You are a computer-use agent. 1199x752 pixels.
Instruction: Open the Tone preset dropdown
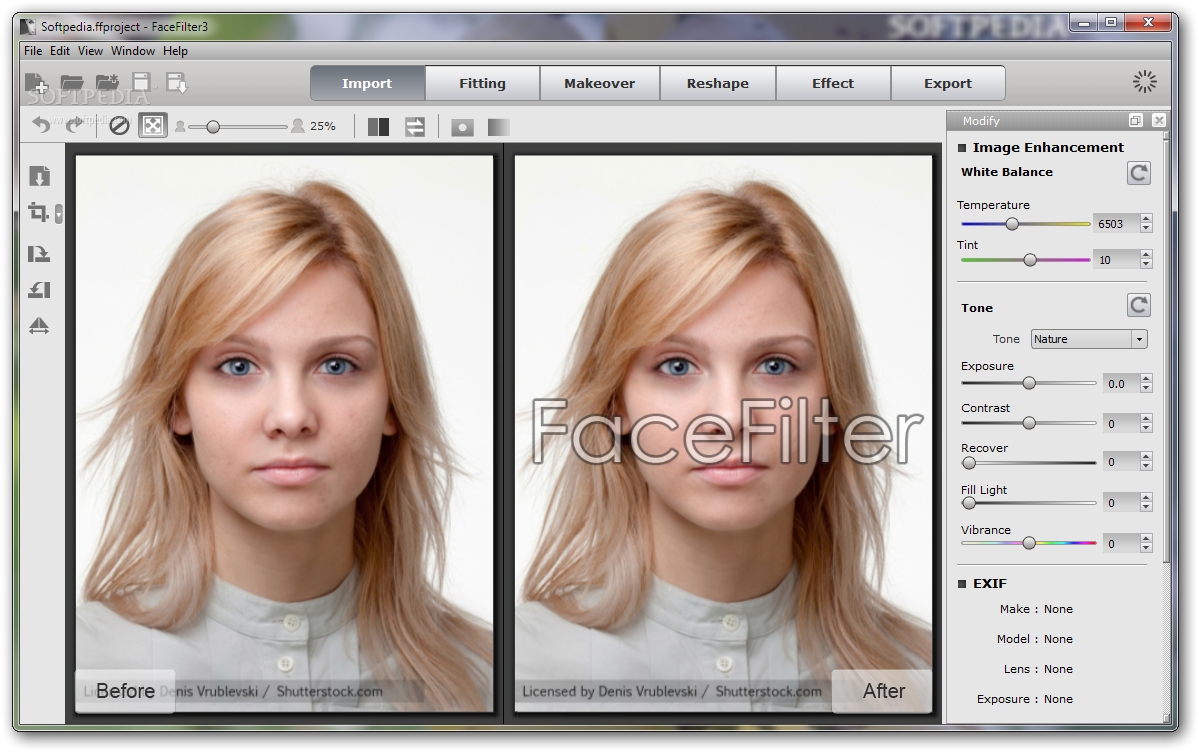1089,339
